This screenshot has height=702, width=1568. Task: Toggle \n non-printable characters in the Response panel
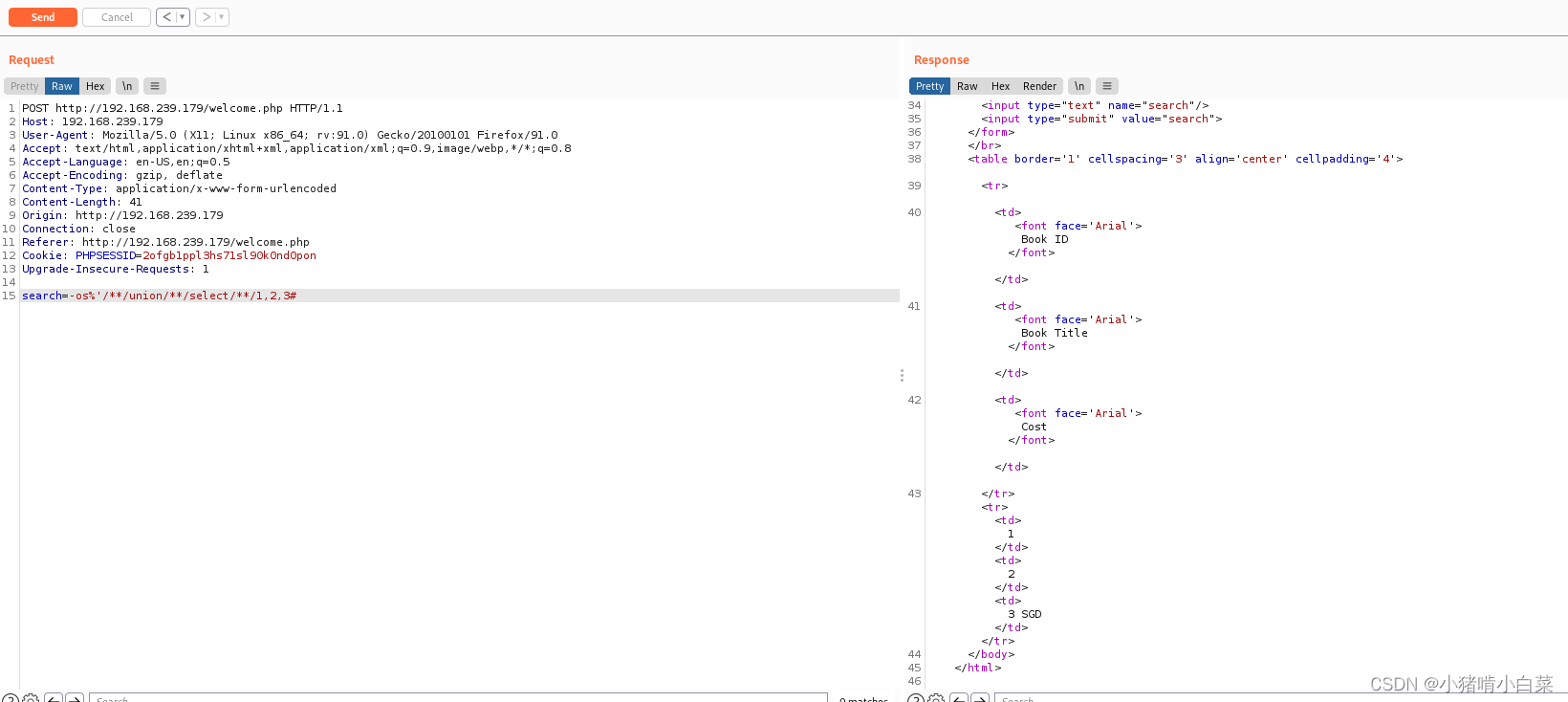(x=1079, y=86)
